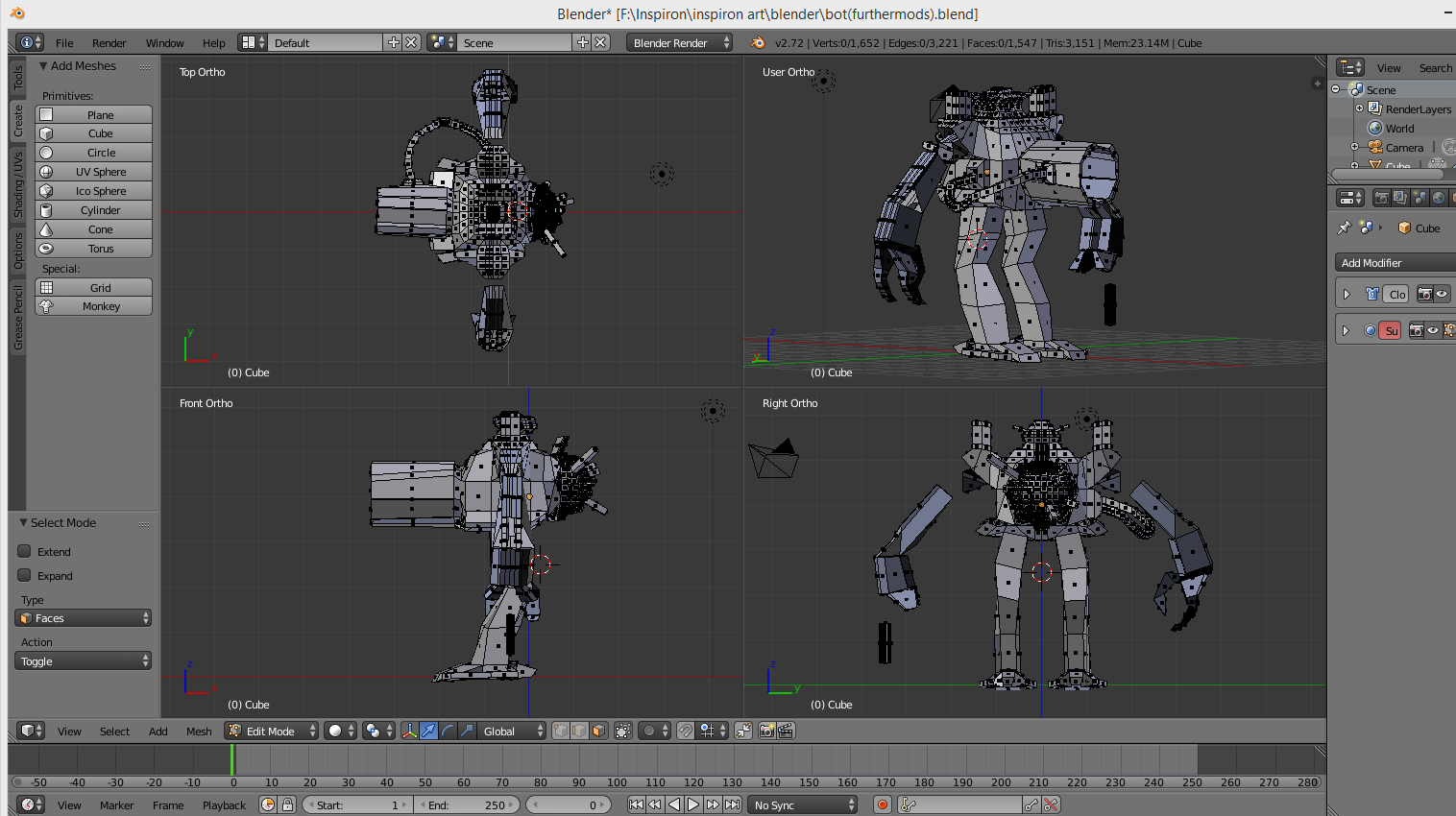1456x816 pixels.
Task: Enable the Expand checkbox
Action: click(25, 576)
